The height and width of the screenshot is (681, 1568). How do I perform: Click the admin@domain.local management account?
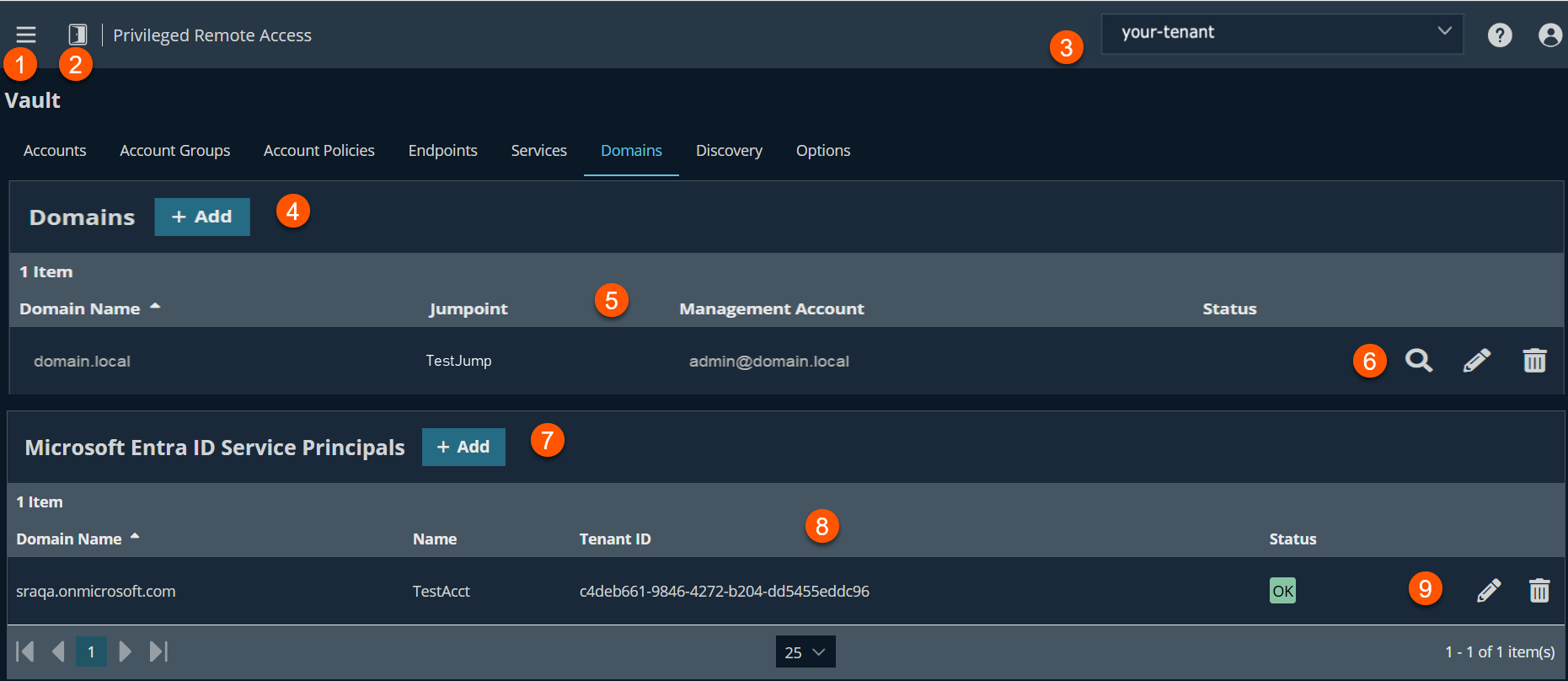tap(769, 362)
